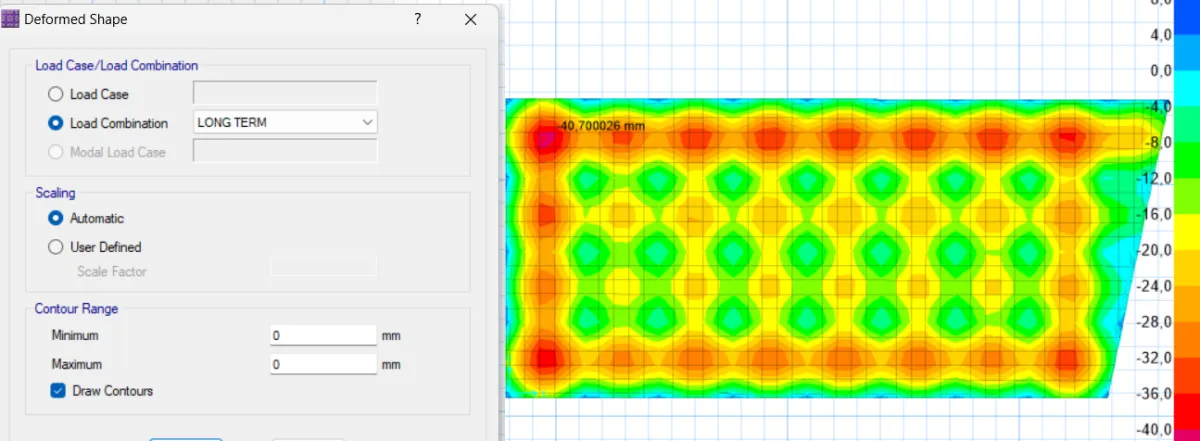This screenshot has height=441, width=1200.
Task: Choose User Defined scaling option
Action: pyautogui.click(x=55, y=247)
